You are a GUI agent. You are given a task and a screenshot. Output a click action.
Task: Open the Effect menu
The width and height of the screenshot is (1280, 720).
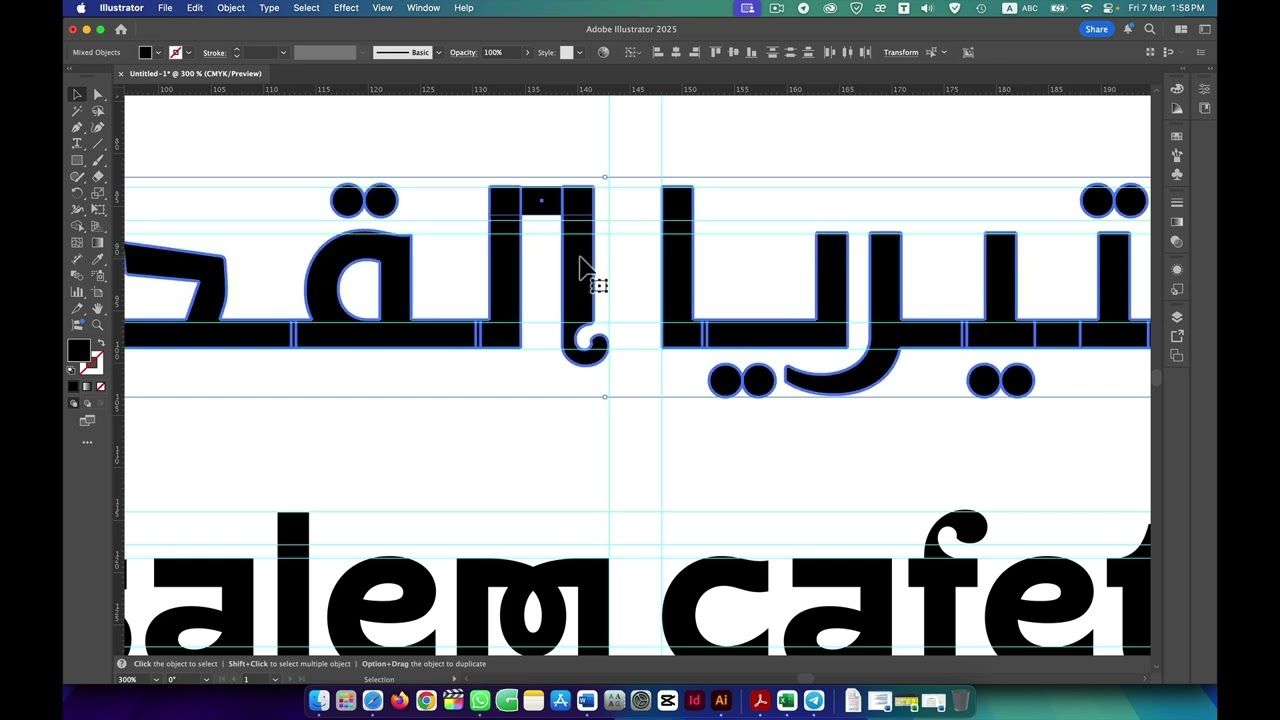coord(346,8)
